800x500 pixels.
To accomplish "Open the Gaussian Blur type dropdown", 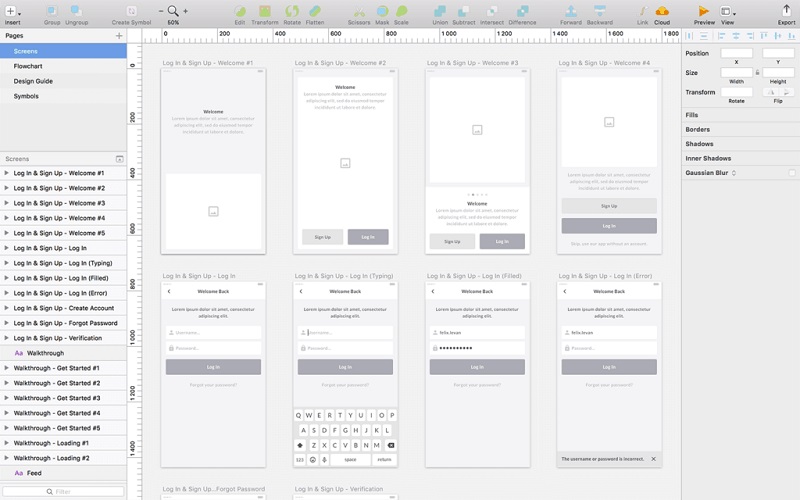I will (734, 173).
